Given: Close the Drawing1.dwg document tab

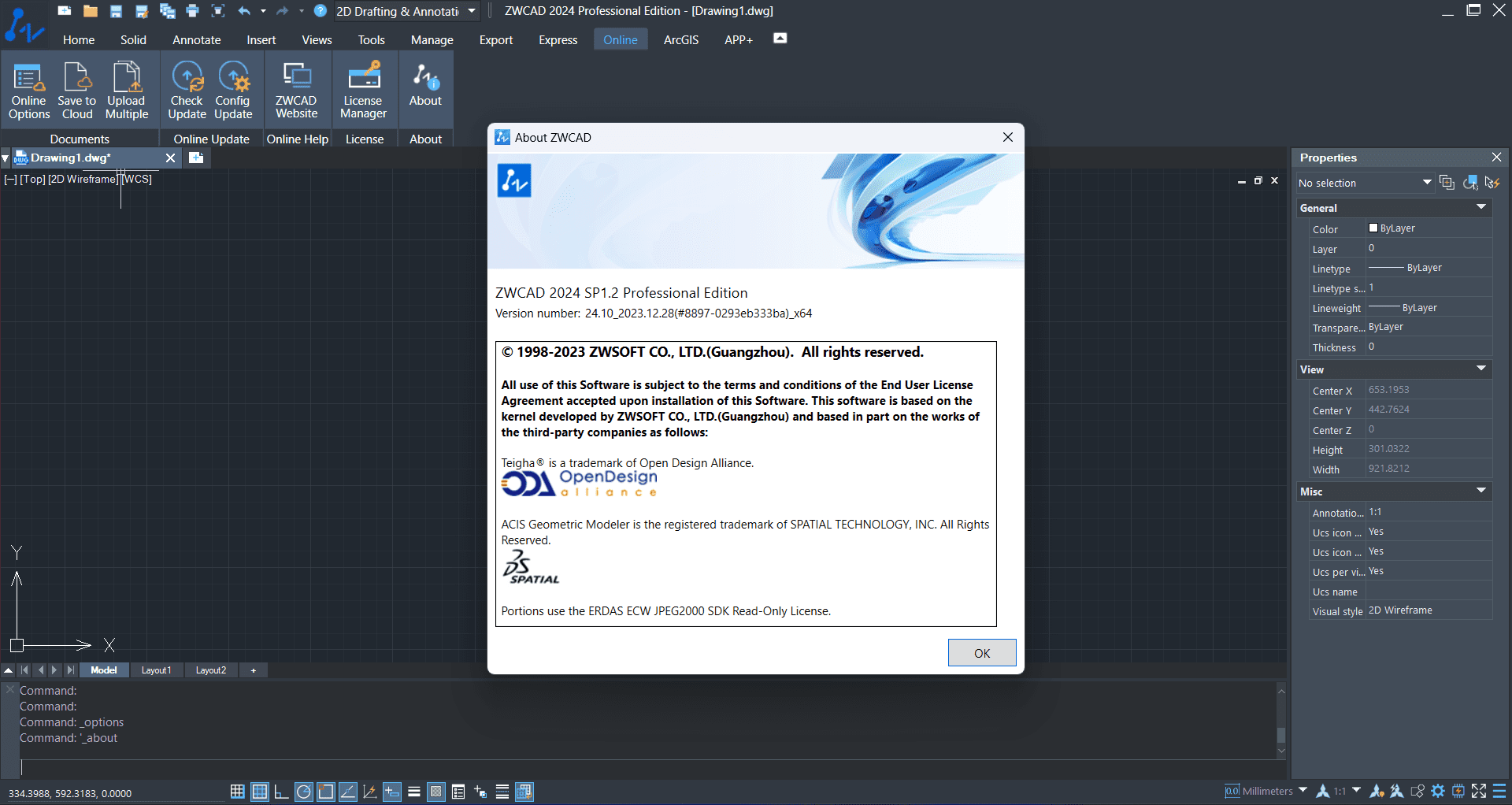Looking at the screenshot, I should pos(170,158).
